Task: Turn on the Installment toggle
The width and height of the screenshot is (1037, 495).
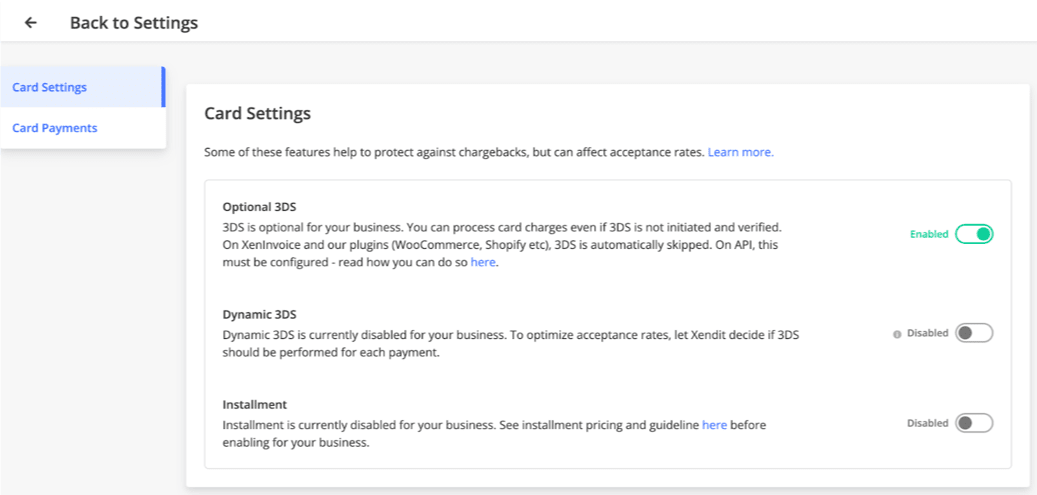Action: [x=974, y=423]
